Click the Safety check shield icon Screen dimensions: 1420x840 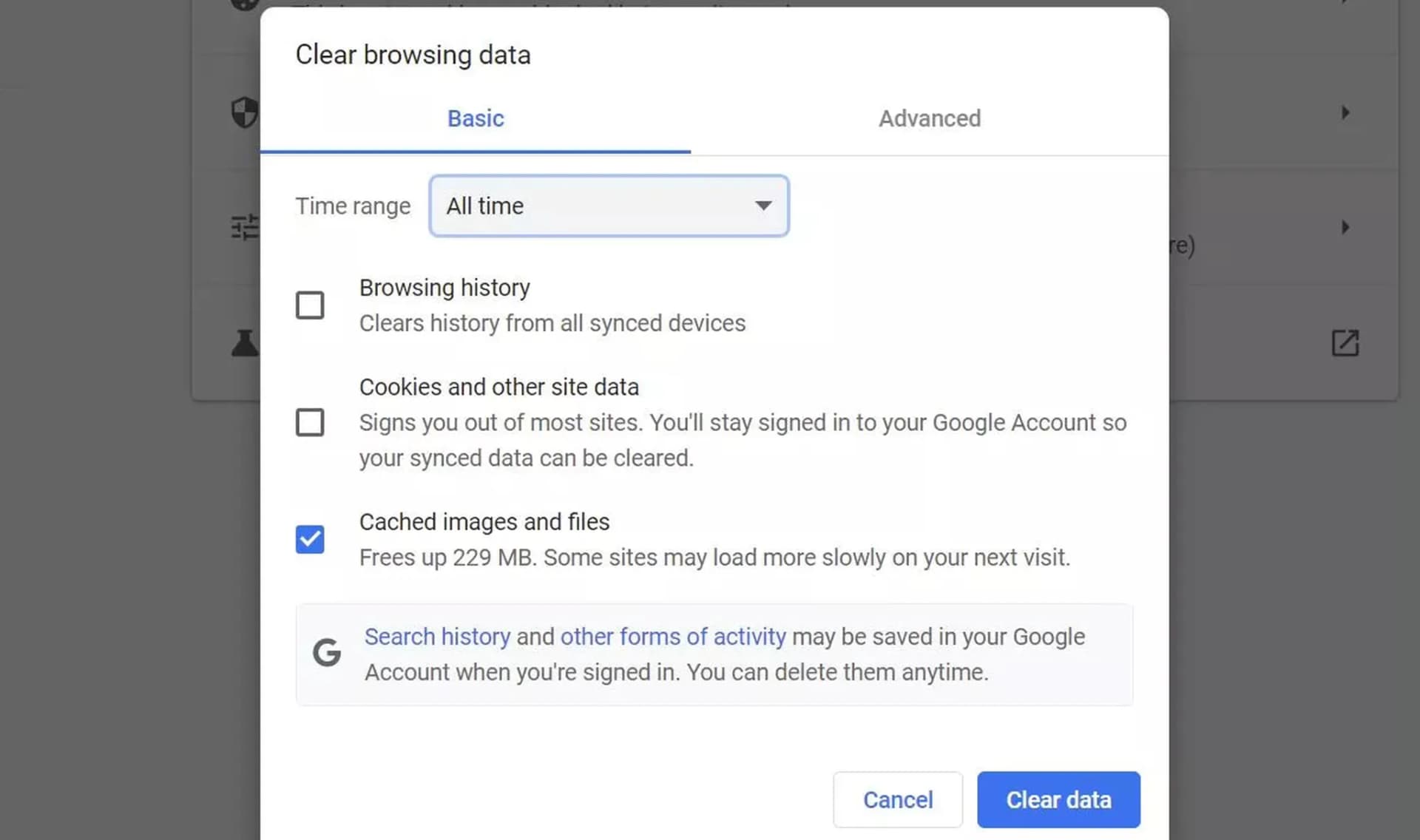(244, 112)
